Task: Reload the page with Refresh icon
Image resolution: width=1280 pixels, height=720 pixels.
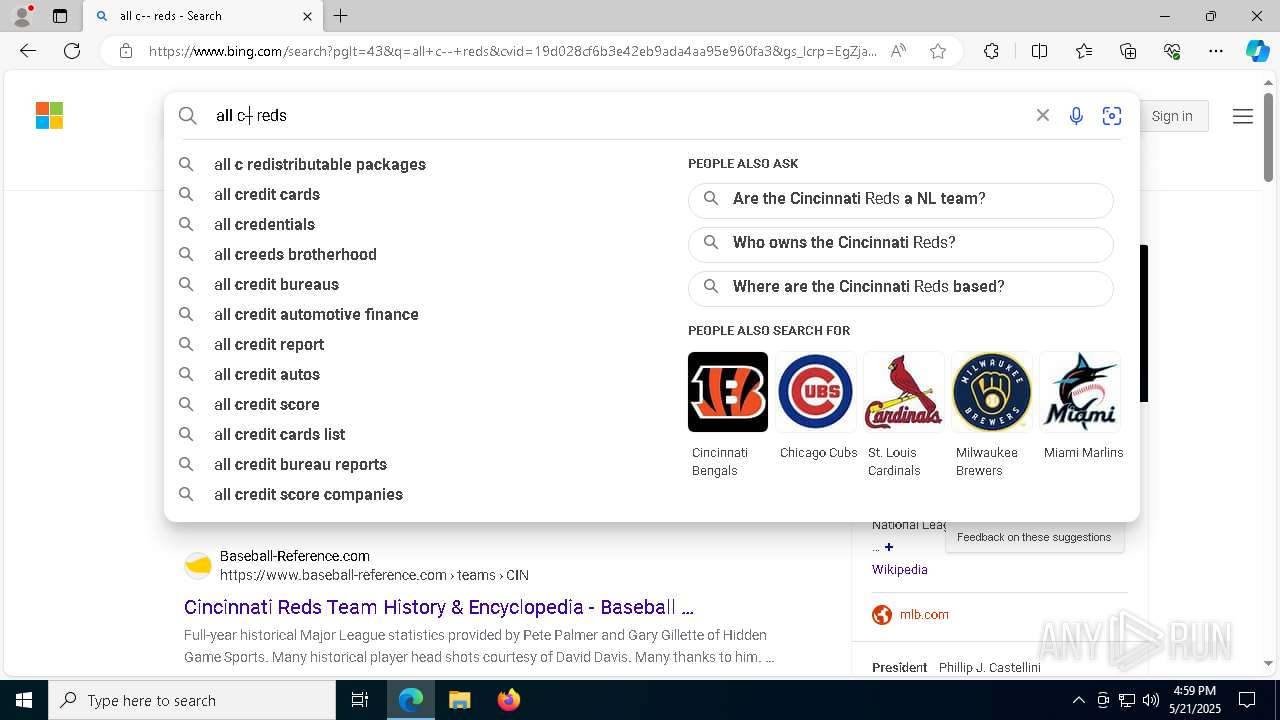Action: click(x=72, y=51)
